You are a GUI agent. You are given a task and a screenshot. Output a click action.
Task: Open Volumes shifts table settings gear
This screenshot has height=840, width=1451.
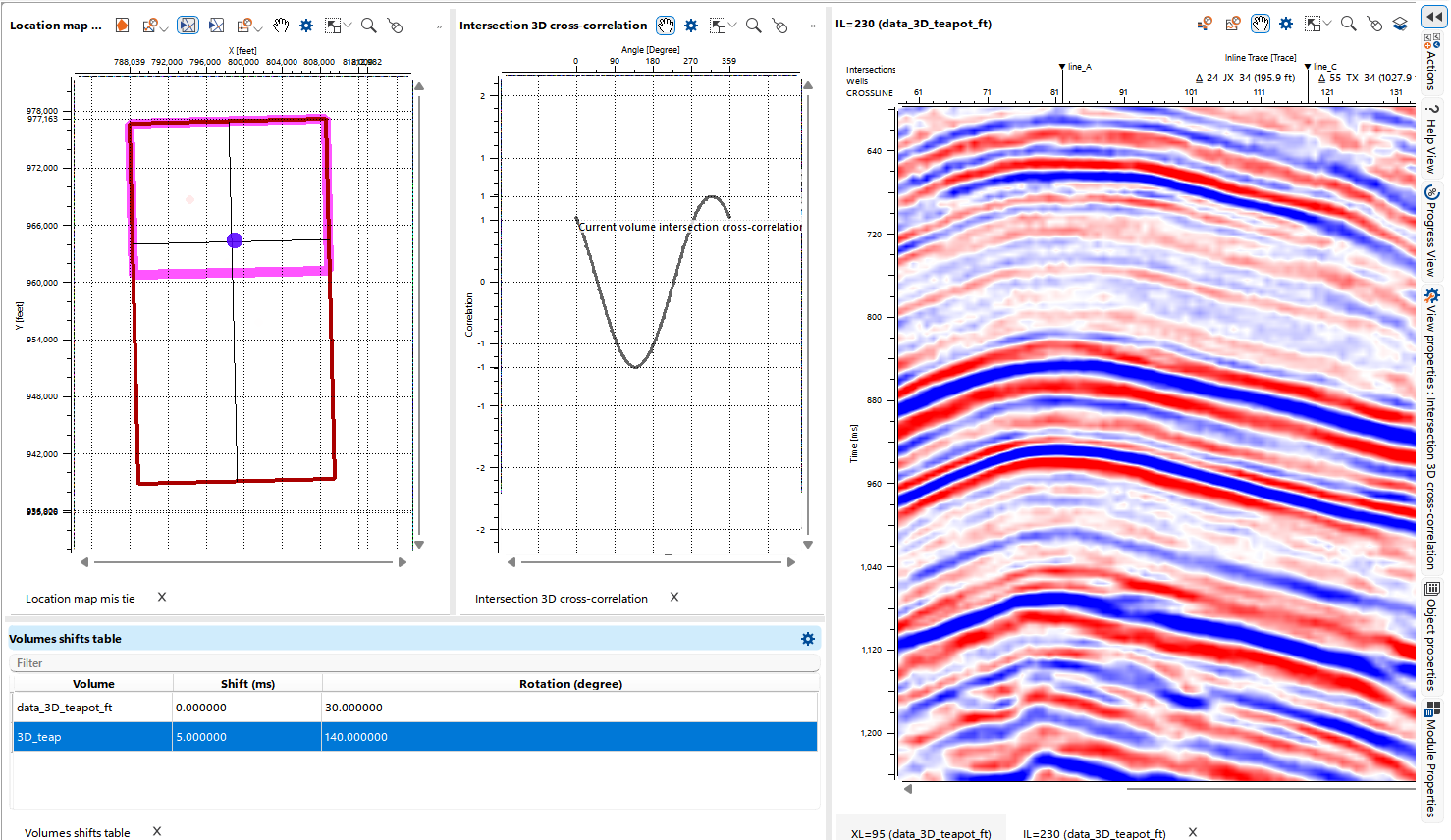point(808,639)
